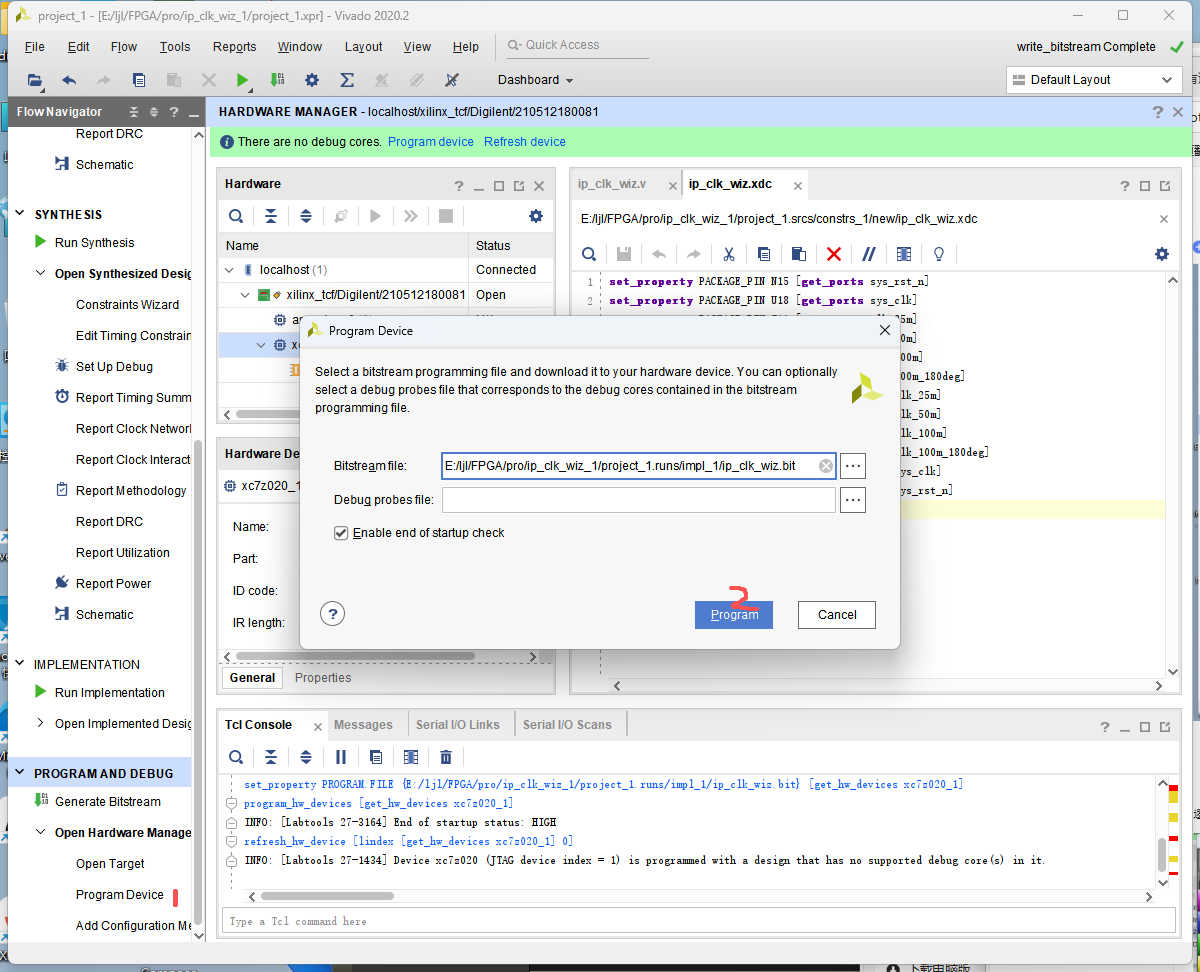Collapse all Flow Navigator sections icon

click(x=135, y=112)
